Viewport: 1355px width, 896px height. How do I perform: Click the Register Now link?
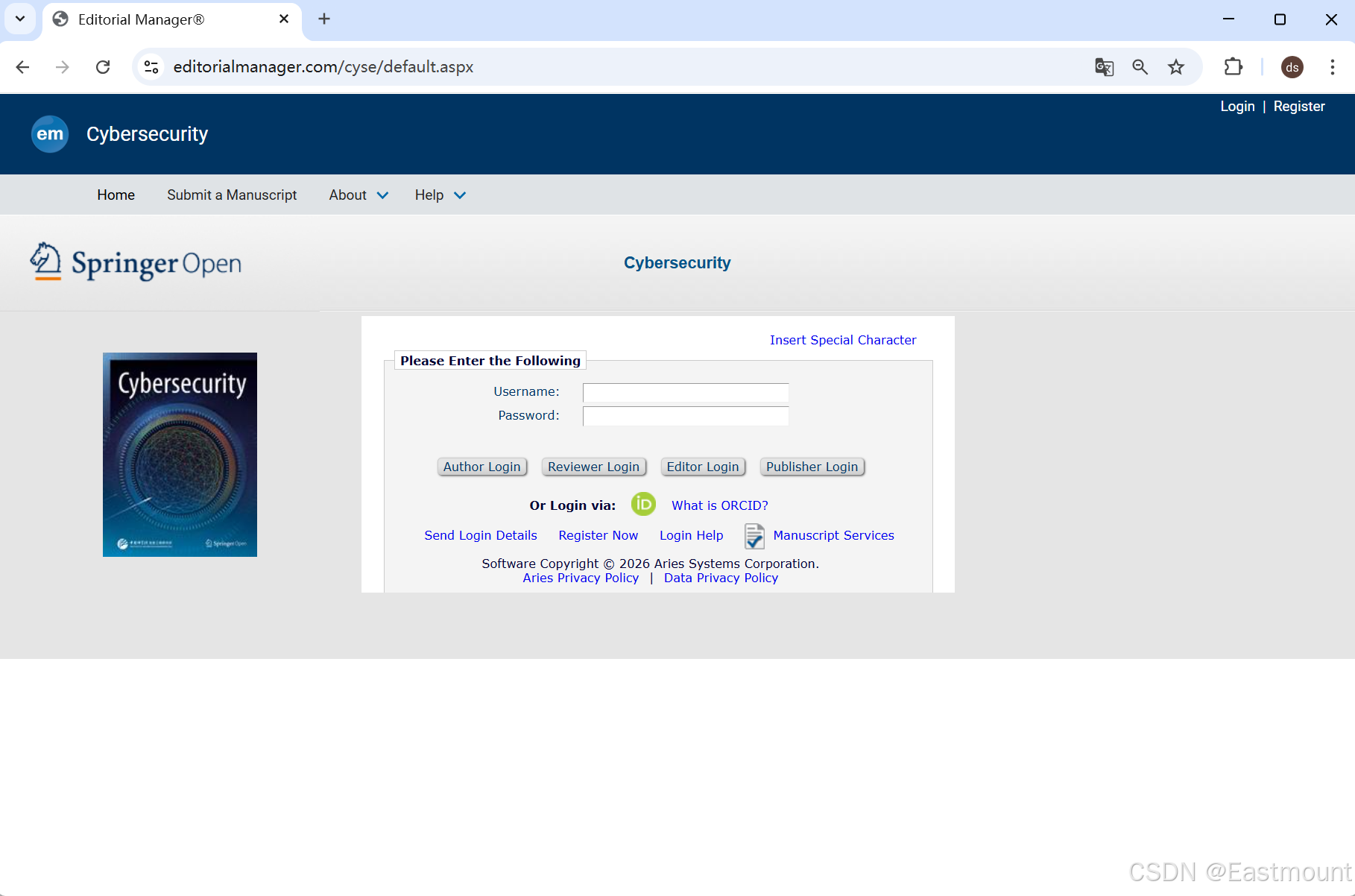(x=598, y=535)
